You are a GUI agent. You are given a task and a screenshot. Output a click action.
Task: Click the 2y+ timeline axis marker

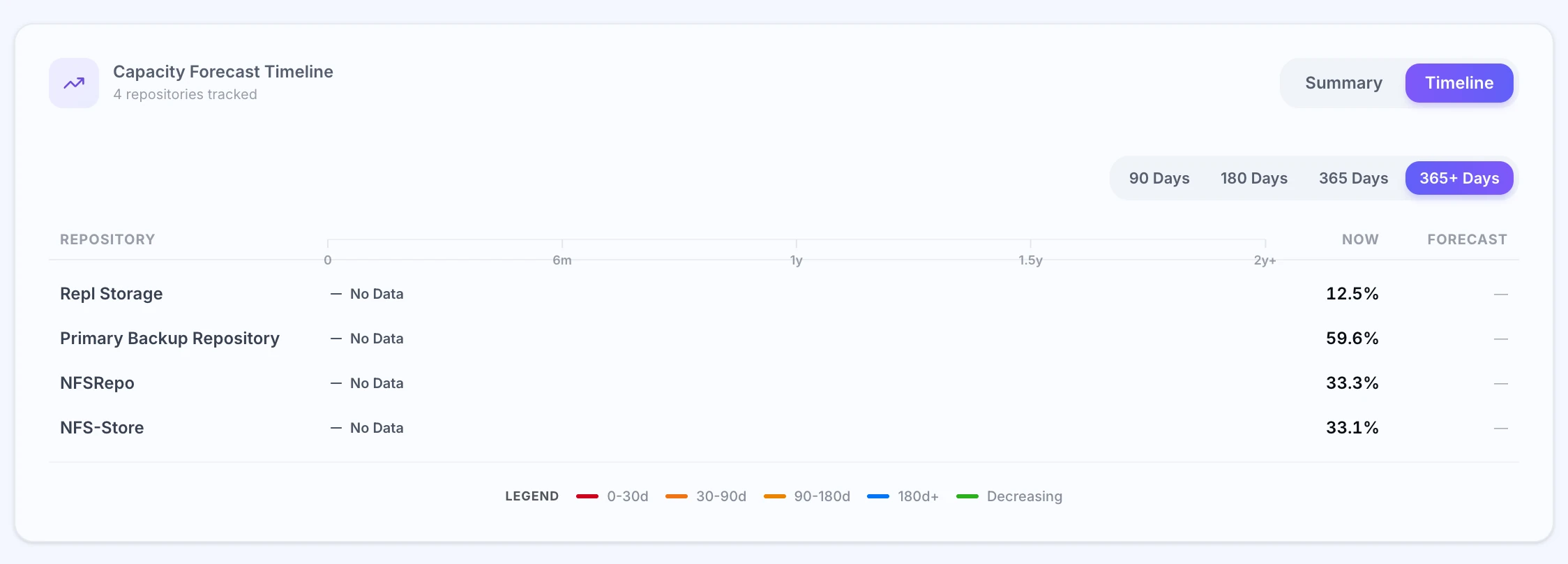point(1265,260)
